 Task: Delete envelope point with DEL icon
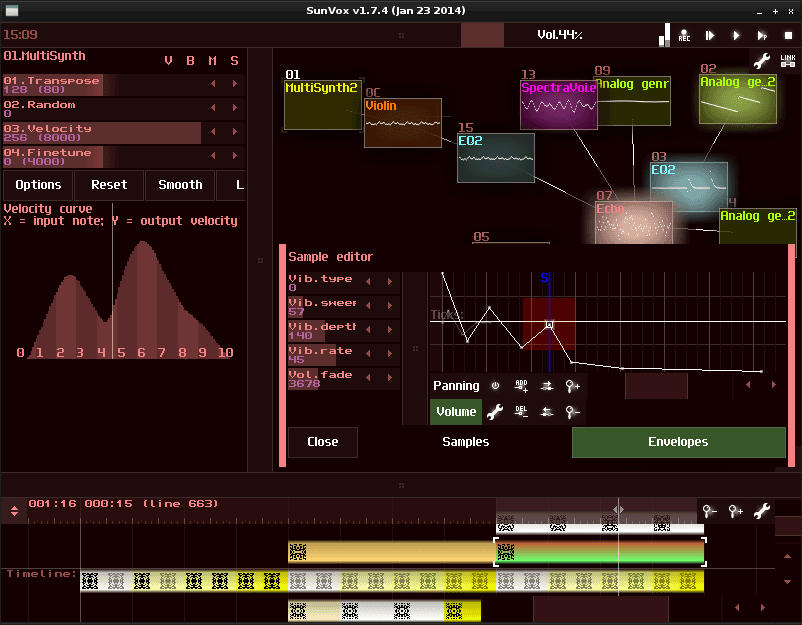[x=521, y=412]
